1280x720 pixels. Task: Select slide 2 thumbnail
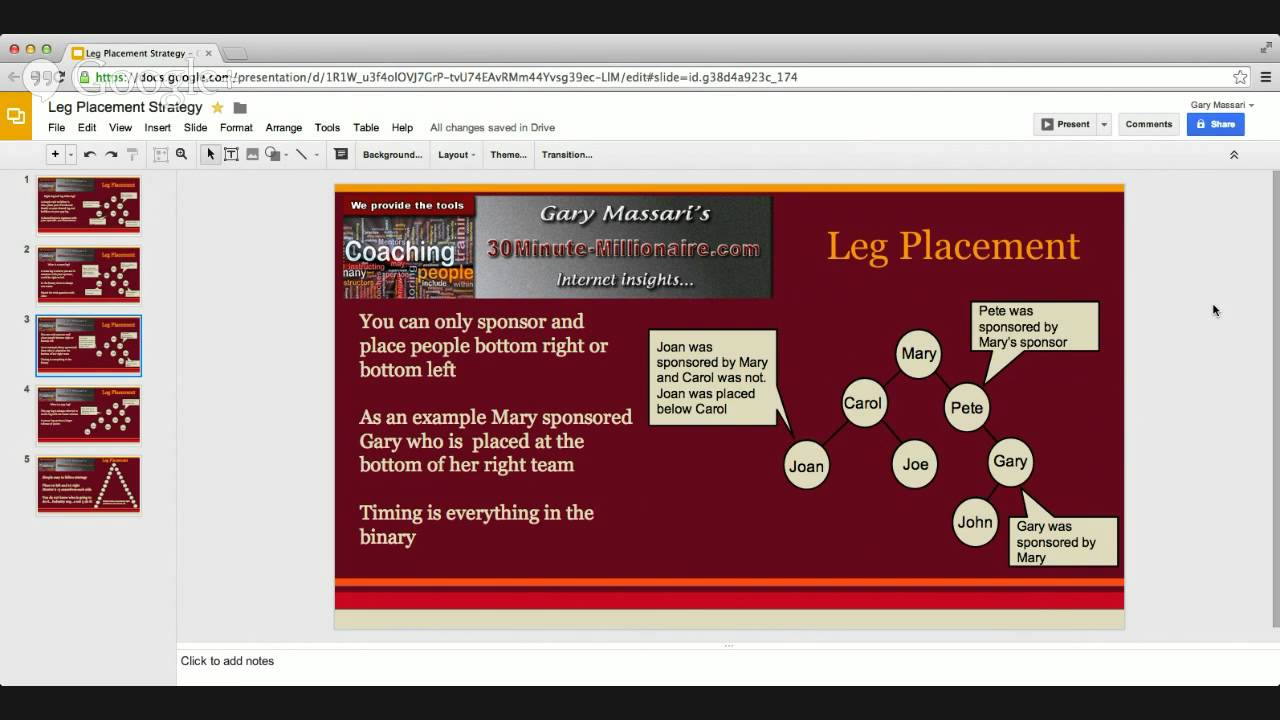click(x=89, y=275)
